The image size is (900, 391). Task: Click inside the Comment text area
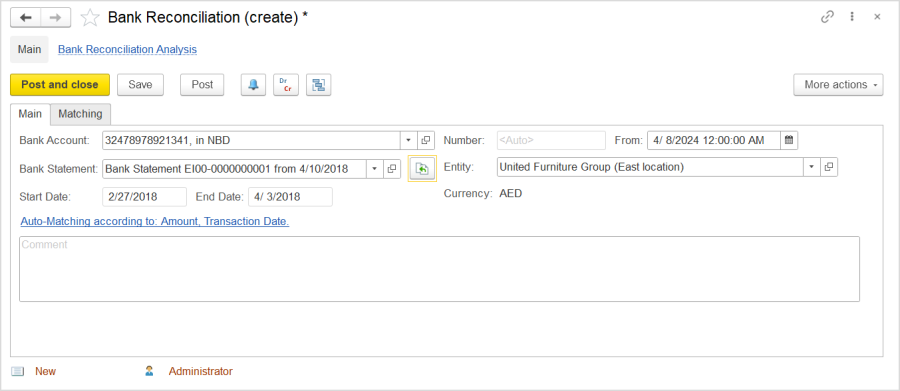(x=439, y=269)
